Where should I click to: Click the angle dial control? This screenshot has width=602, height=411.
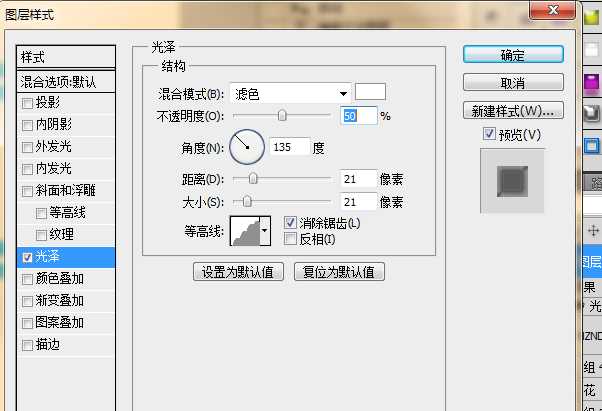point(247,147)
